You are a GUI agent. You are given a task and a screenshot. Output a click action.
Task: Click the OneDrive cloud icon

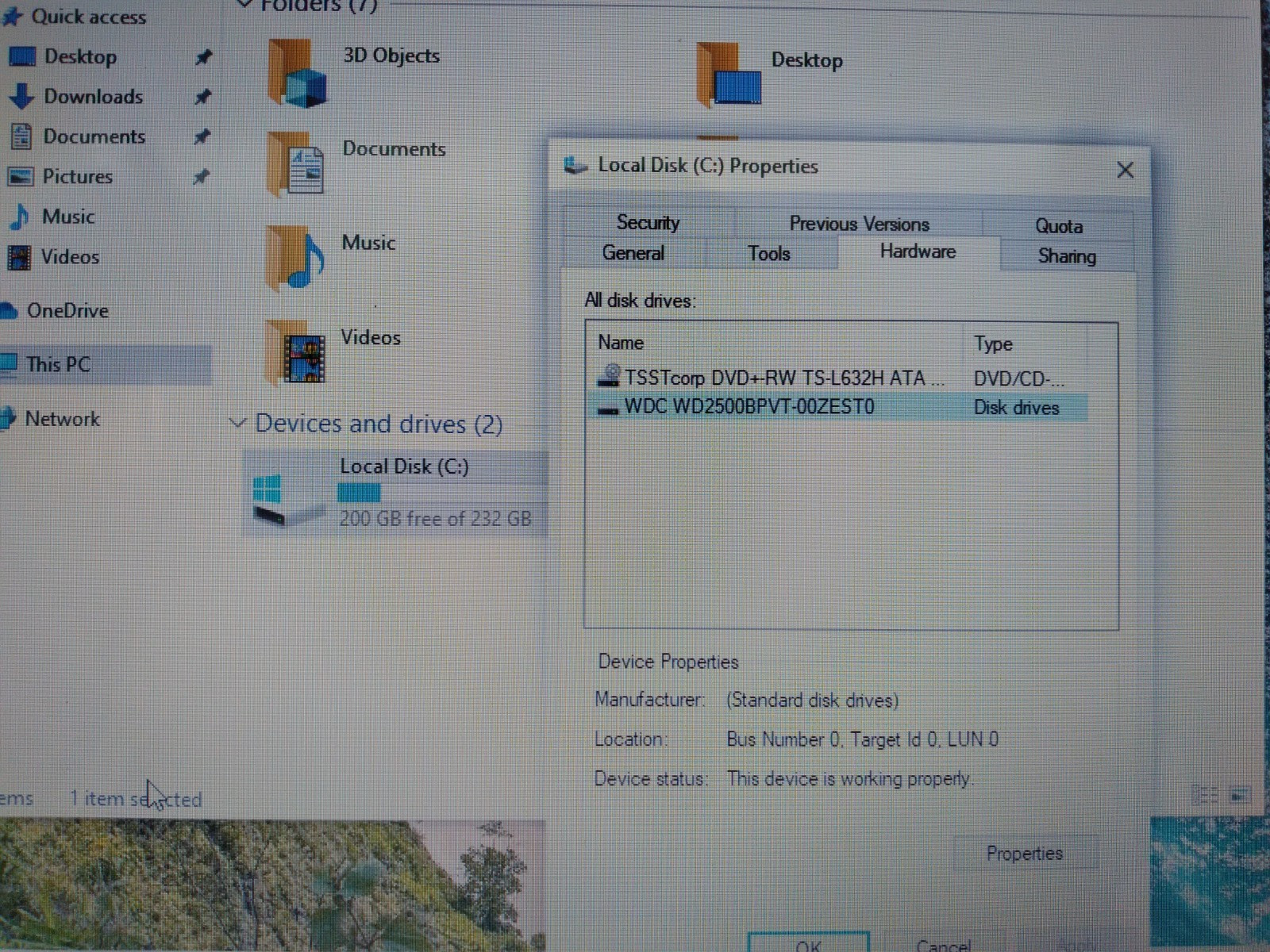click(x=10, y=311)
